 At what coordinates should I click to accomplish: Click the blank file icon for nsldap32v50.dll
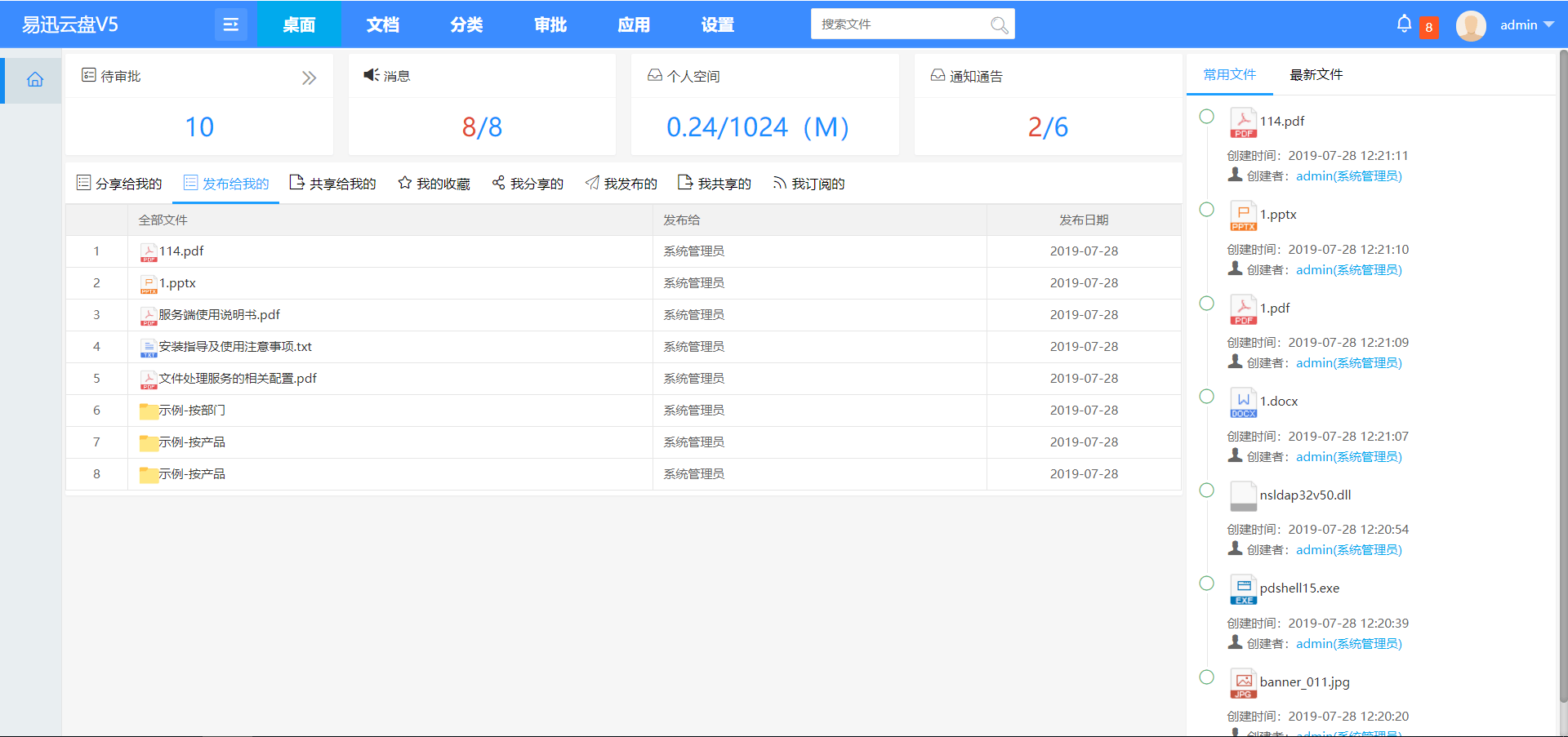coord(1243,497)
